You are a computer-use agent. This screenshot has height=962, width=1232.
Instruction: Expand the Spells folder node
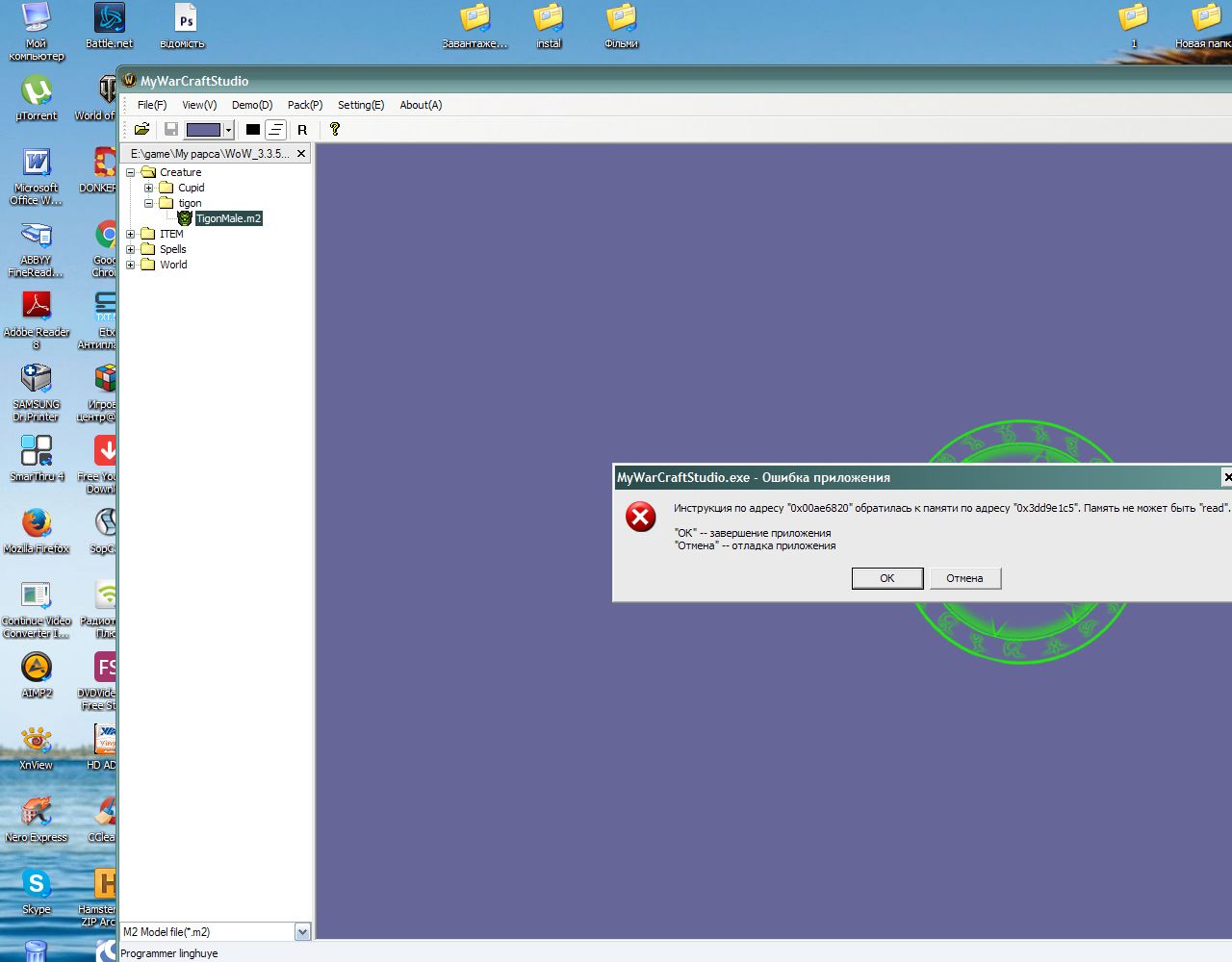[x=131, y=249]
